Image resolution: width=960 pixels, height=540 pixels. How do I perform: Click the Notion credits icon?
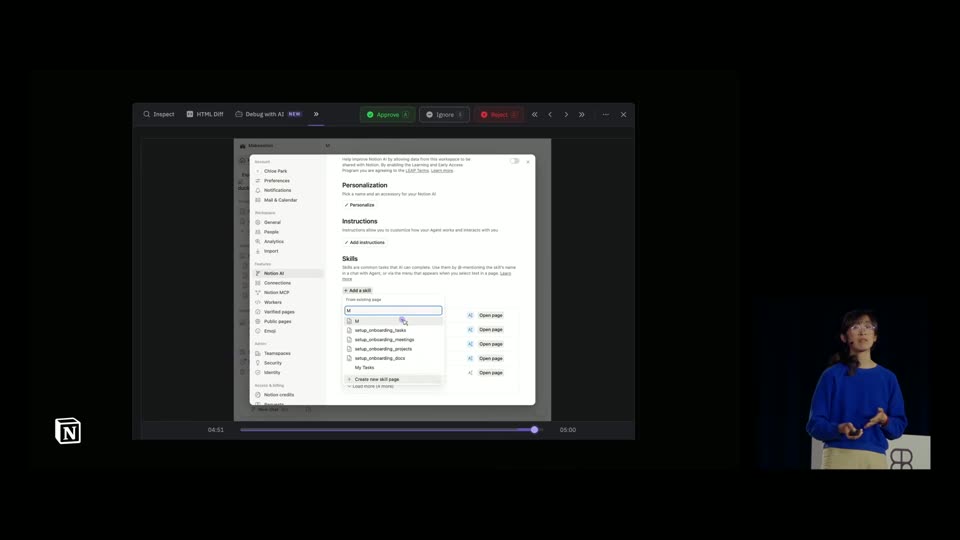click(258, 395)
